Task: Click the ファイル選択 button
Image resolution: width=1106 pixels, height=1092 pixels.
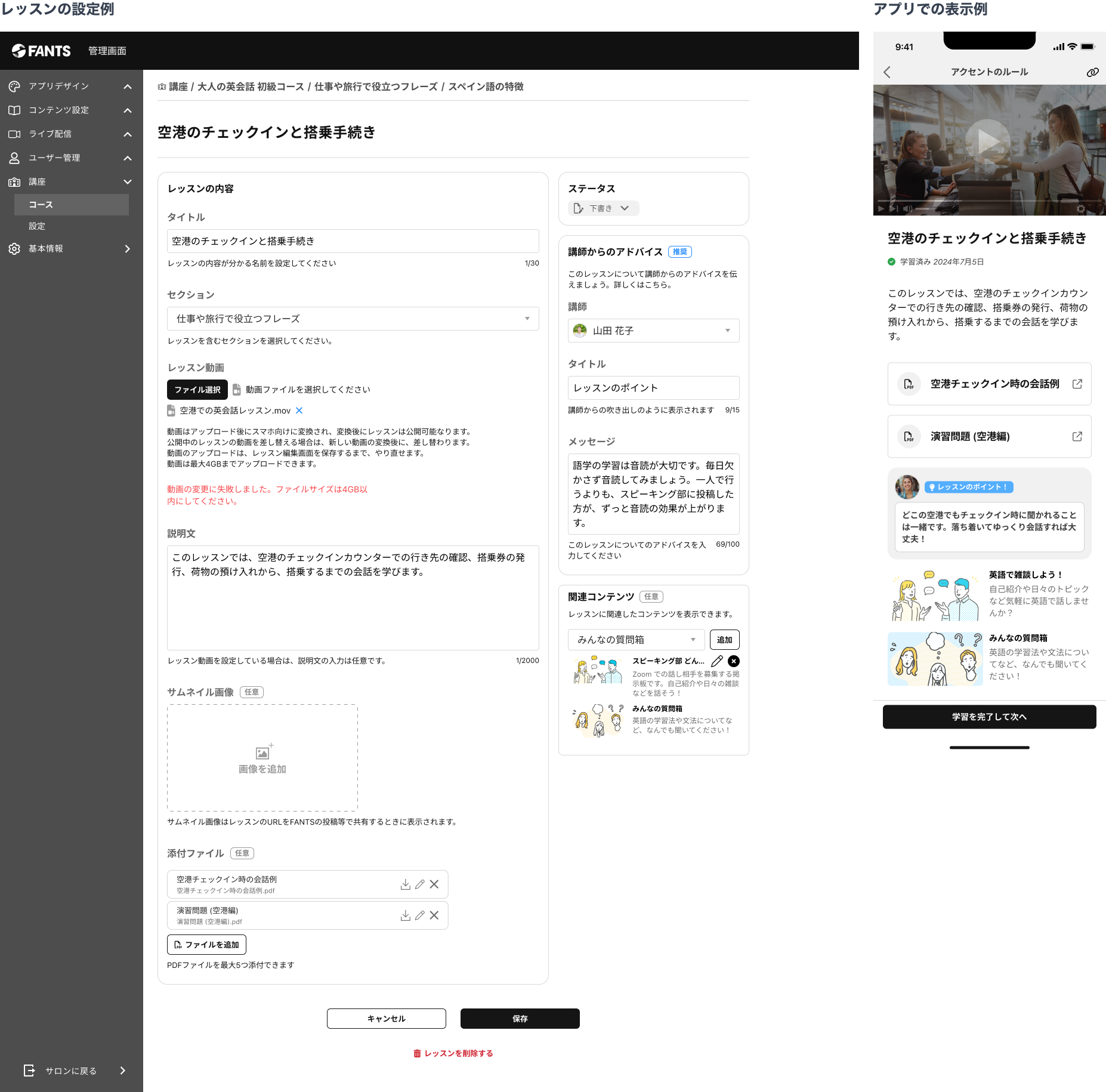Action: click(197, 390)
